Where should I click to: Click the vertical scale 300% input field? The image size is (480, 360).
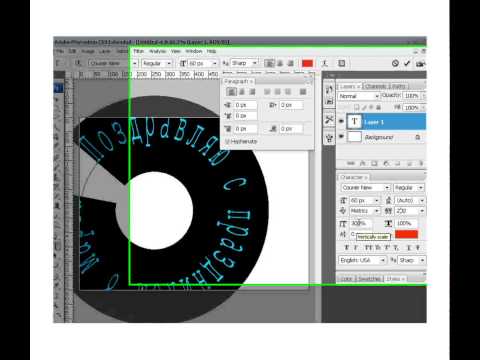coord(361,223)
